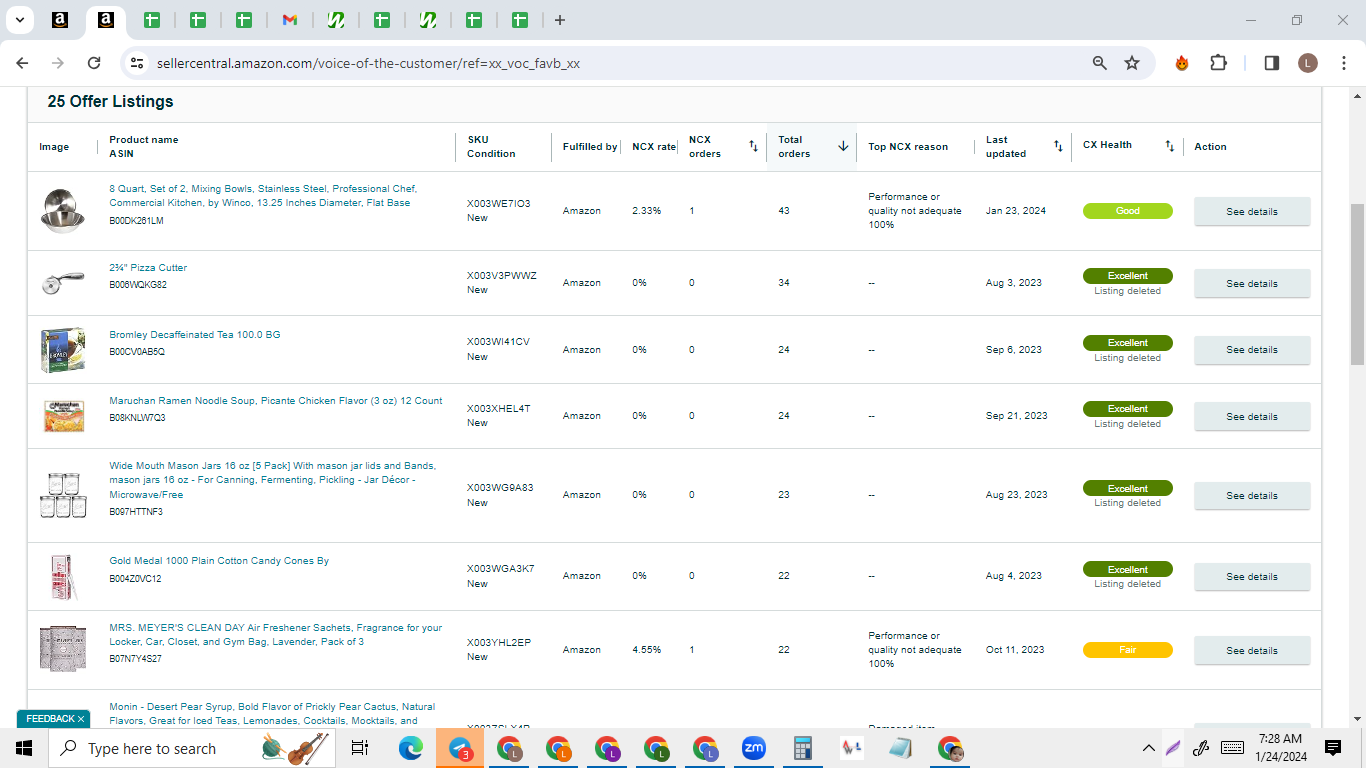Open the Maruchan Ramen Noodle Soup link
This screenshot has height=768, width=1366.
coord(276,401)
